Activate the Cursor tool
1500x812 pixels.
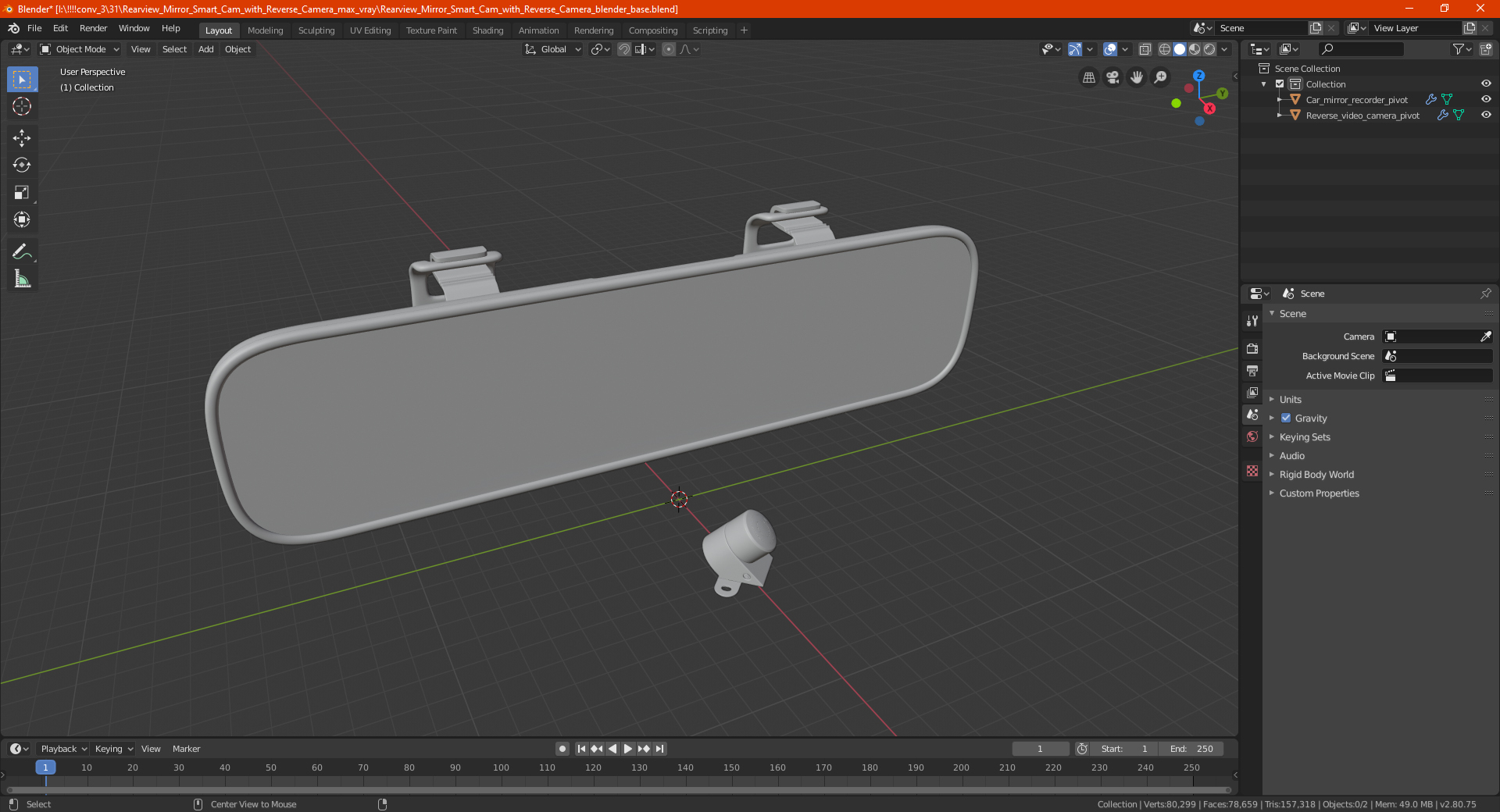22,106
